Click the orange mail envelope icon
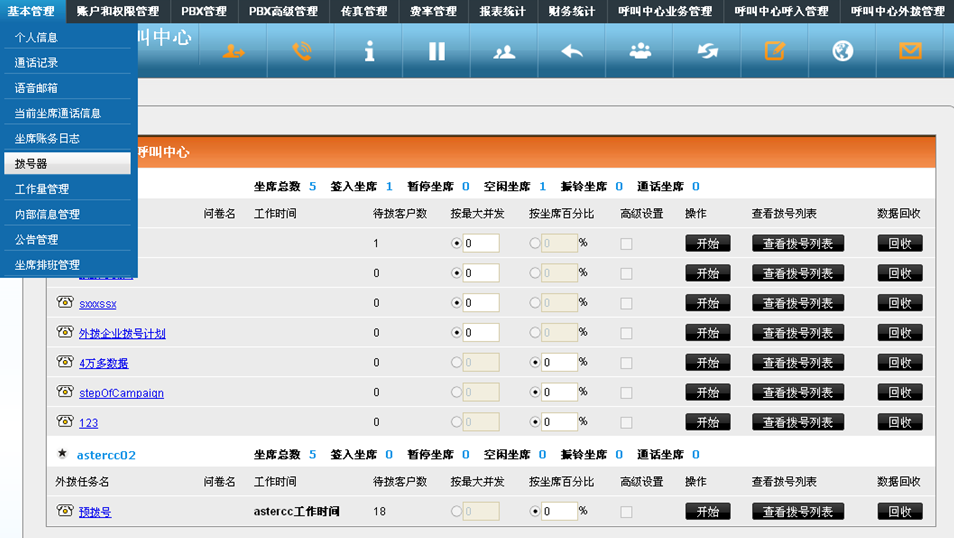Image resolution: width=954 pixels, height=538 pixels. 910,51
